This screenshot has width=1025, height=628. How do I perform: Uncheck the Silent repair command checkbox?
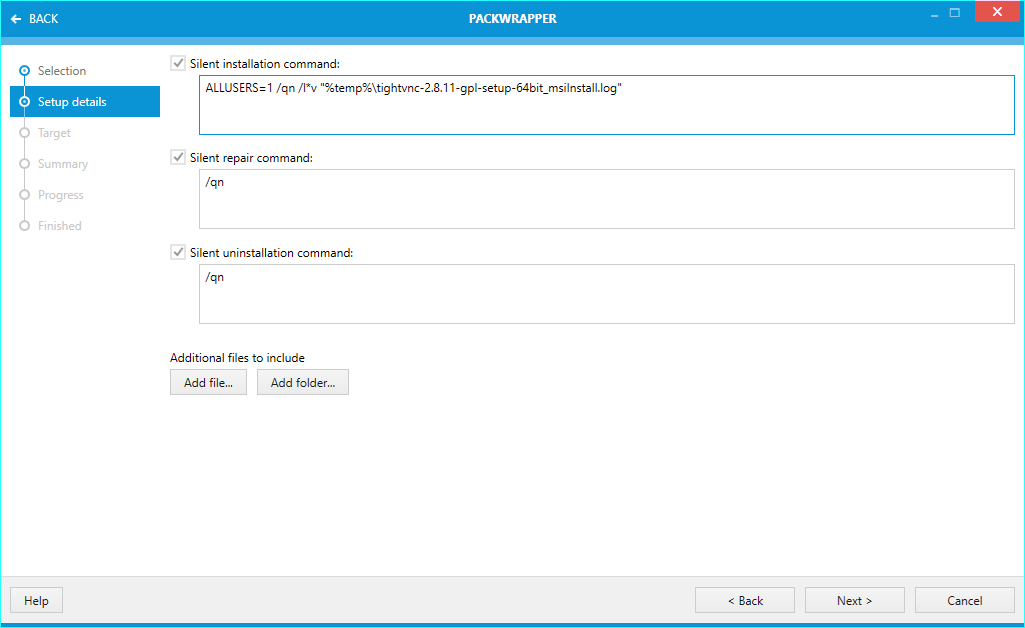(178, 157)
